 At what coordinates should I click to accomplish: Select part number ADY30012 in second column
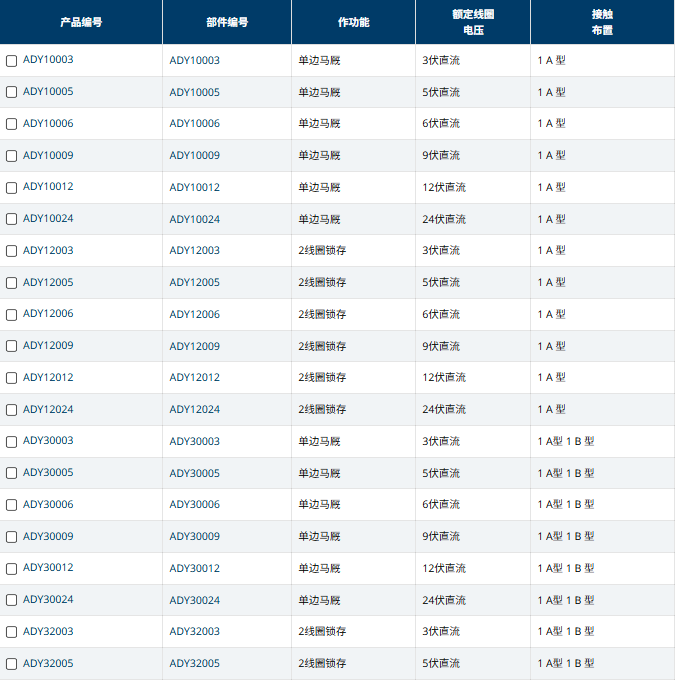(194, 569)
